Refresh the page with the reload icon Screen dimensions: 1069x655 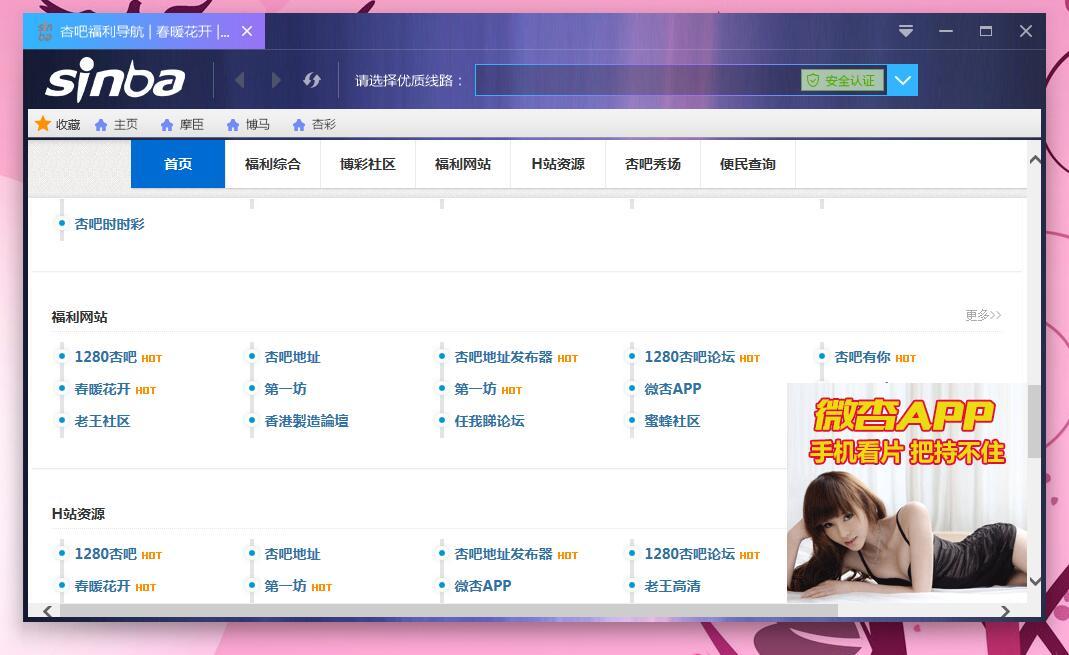(312, 80)
